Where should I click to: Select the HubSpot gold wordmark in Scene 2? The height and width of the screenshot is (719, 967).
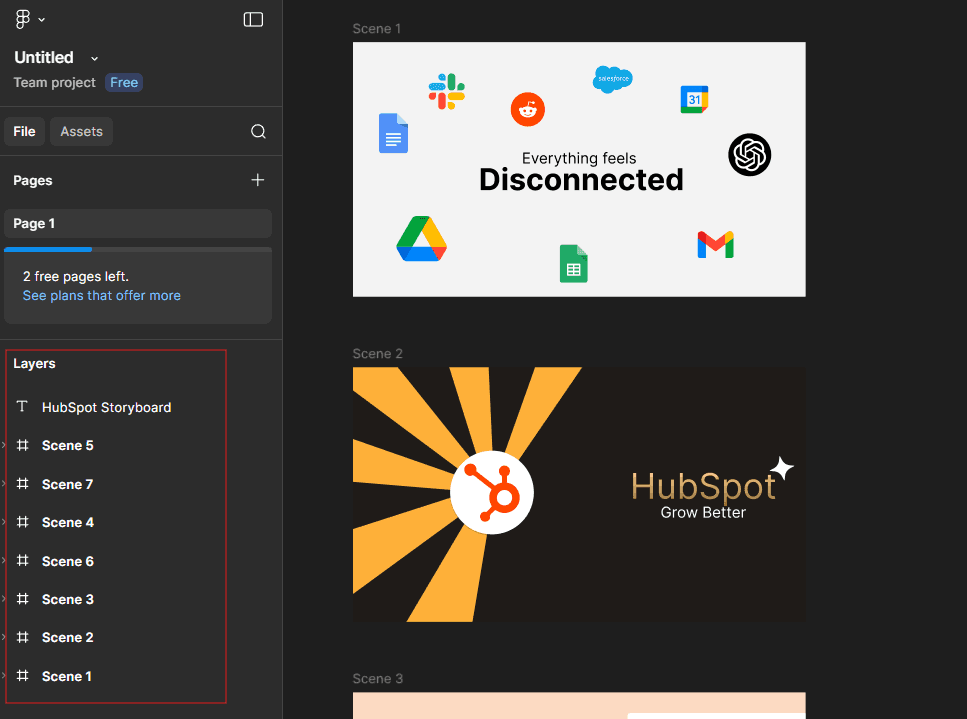703,487
